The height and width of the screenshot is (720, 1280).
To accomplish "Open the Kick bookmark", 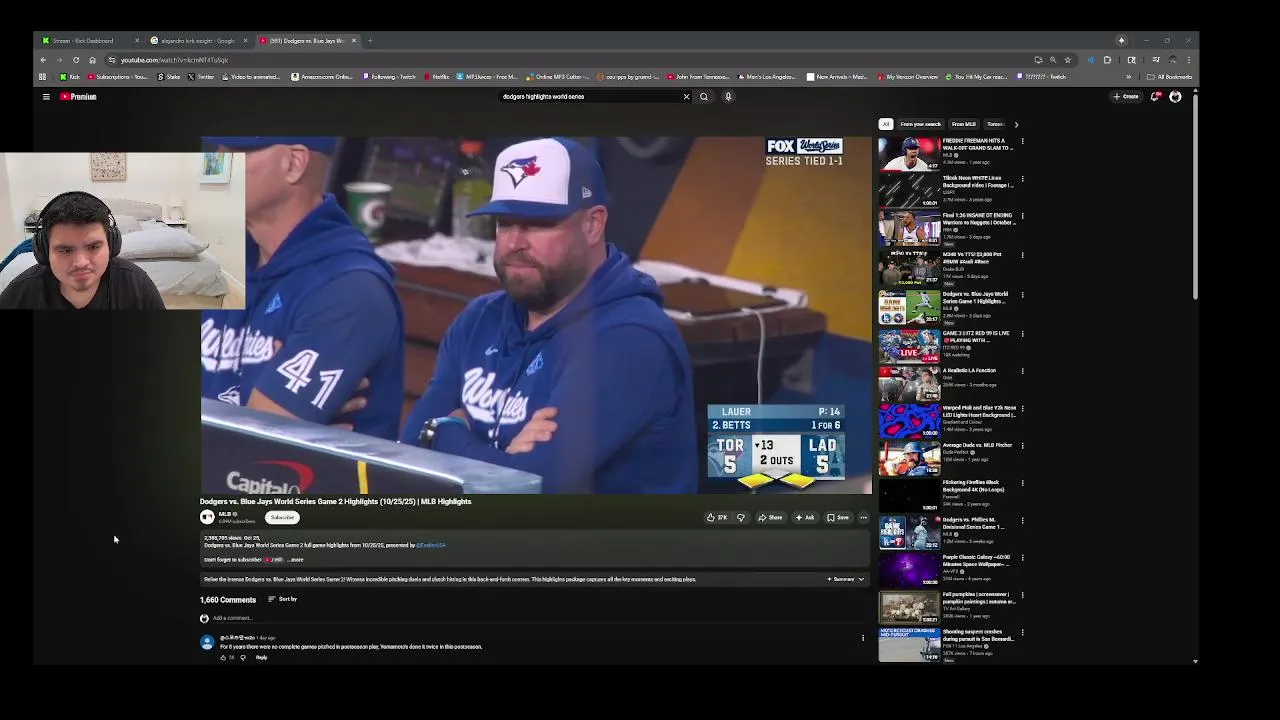I will click(70, 77).
